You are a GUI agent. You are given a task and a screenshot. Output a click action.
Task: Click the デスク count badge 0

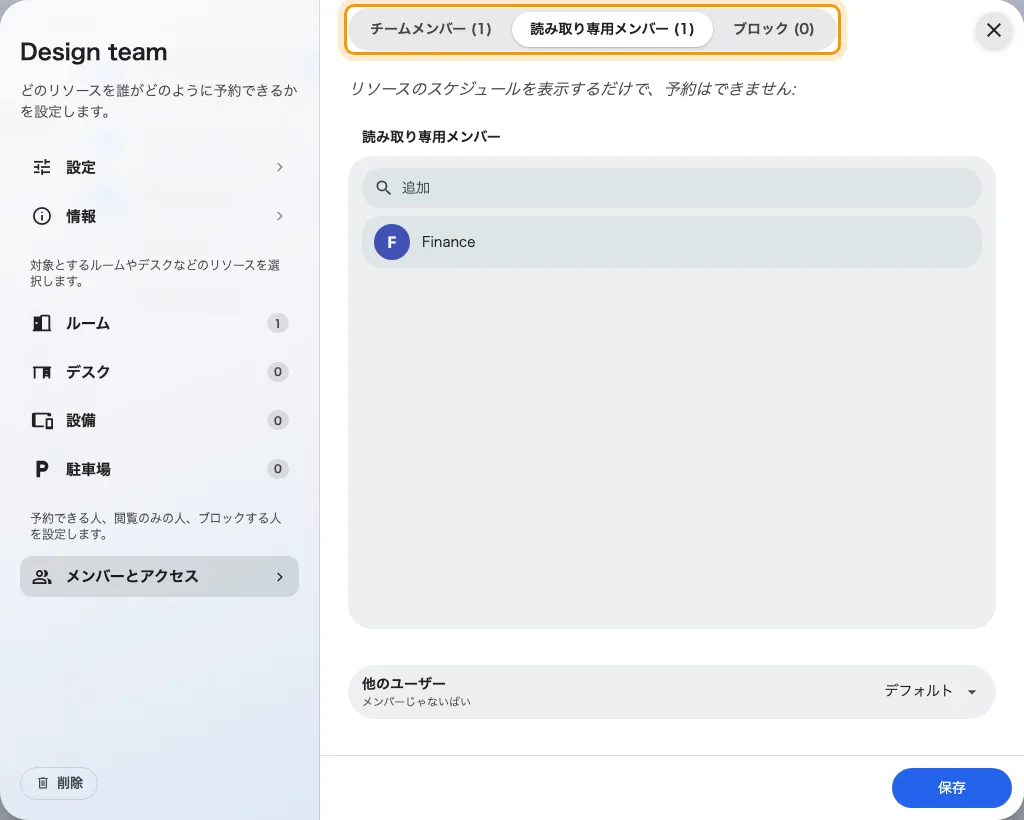pos(278,372)
